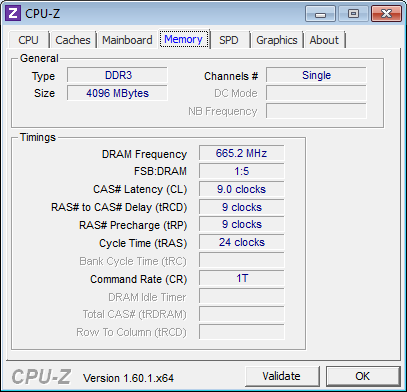Click the maximize window button
This screenshot has width=407, height=392.
[353, 14]
